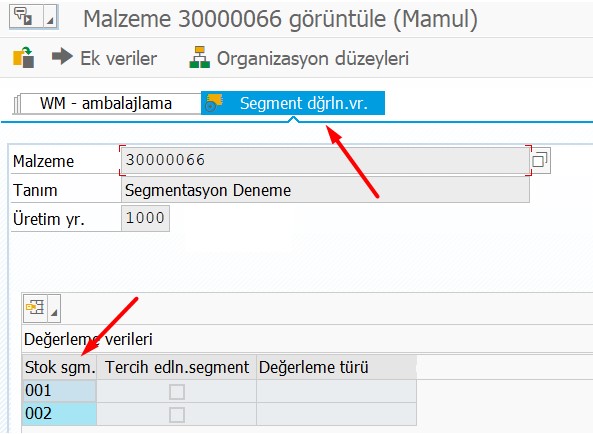Click the icon on Segment dğrln.vr. tab
Screen dimensions: 593x434
click(x=214, y=103)
